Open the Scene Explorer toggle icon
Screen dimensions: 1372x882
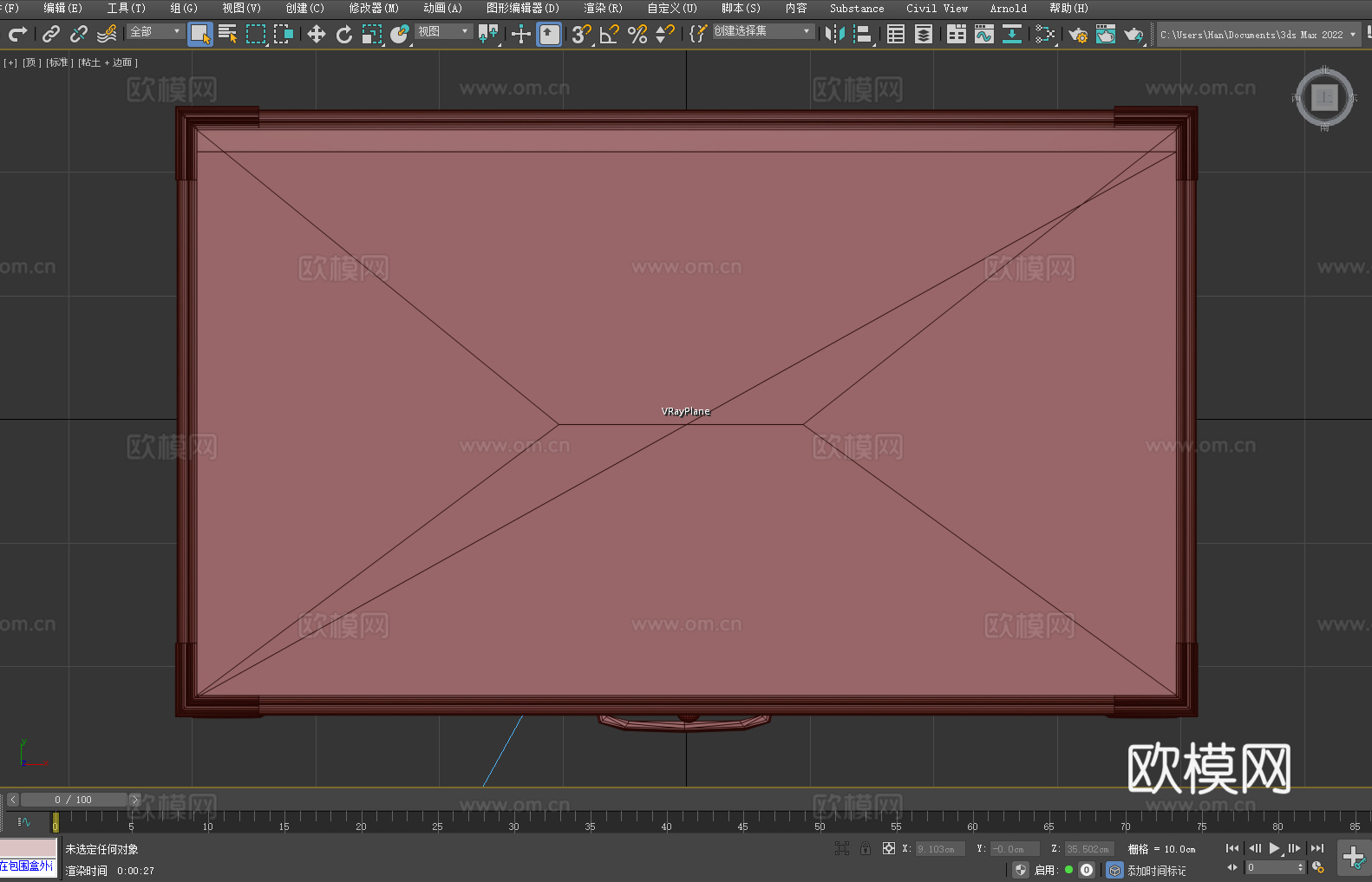click(x=896, y=34)
